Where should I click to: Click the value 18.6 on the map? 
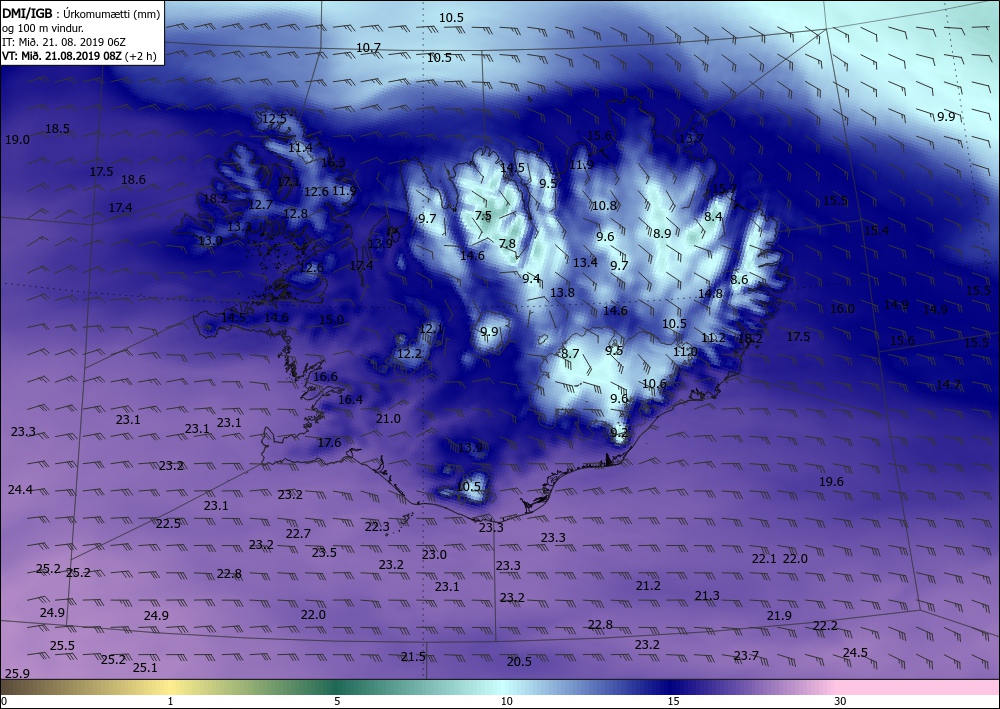133,180
